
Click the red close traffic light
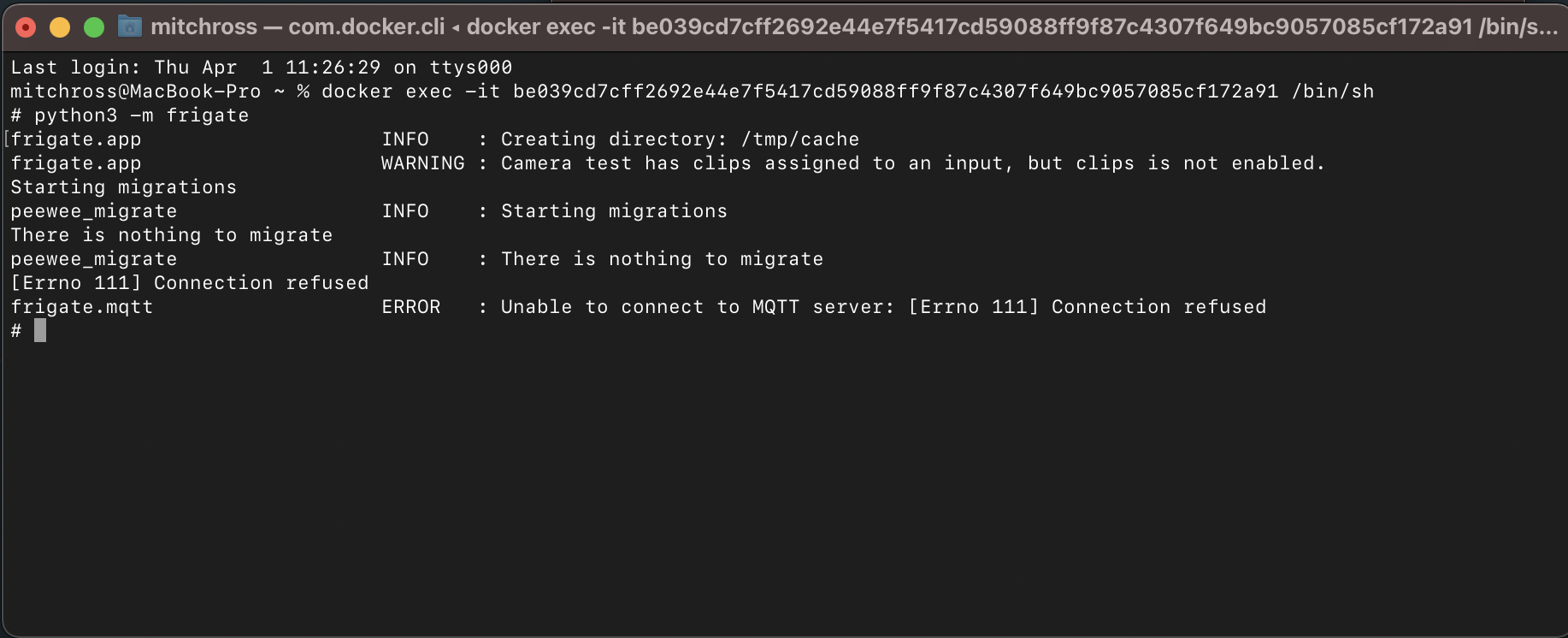pos(25,27)
